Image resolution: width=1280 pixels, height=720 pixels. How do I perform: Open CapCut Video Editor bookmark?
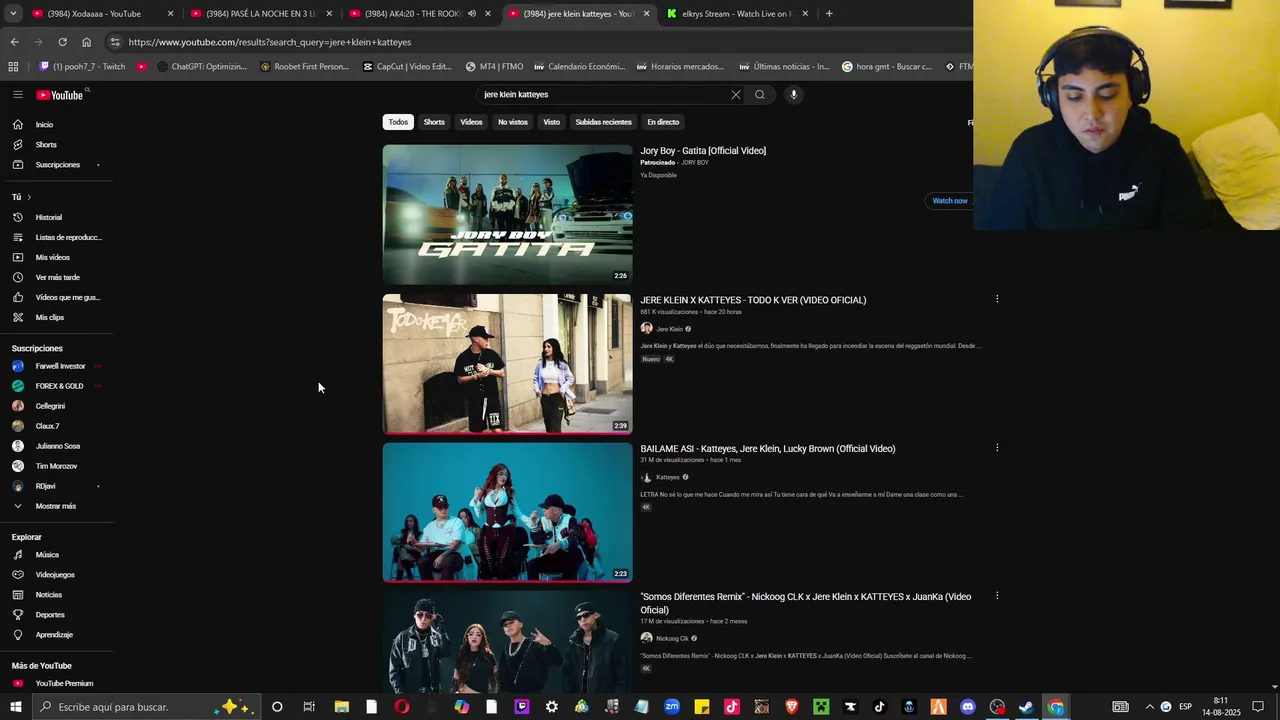407,67
